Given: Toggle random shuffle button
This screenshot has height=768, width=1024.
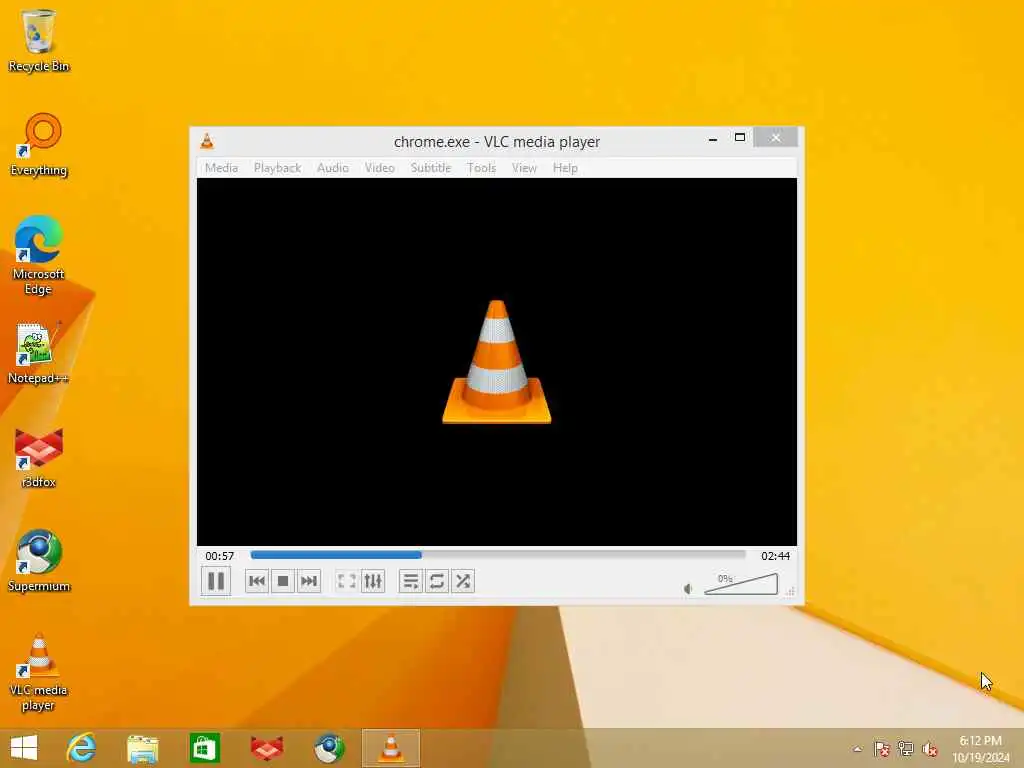Looking at the screenshot, I should click(x=463, y=581).
